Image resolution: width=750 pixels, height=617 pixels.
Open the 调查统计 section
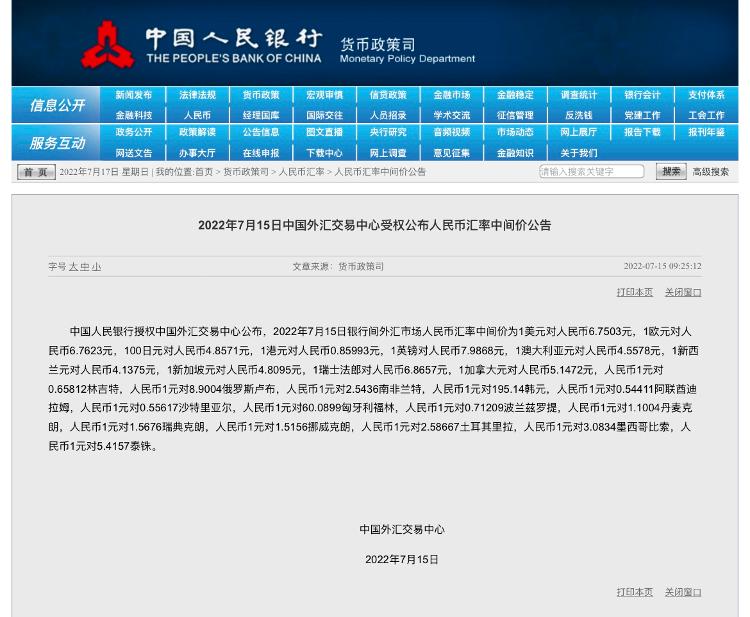pyautogui.click(x=579, y=95)
